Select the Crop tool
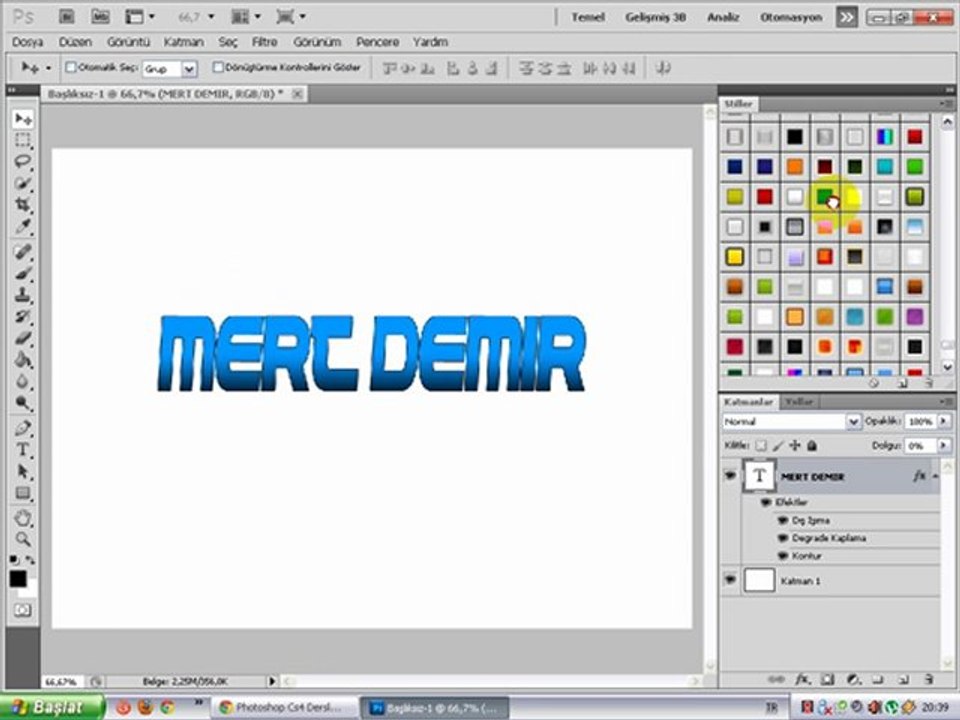Viewport: 960px width, 720px height. tap(23, 204)
